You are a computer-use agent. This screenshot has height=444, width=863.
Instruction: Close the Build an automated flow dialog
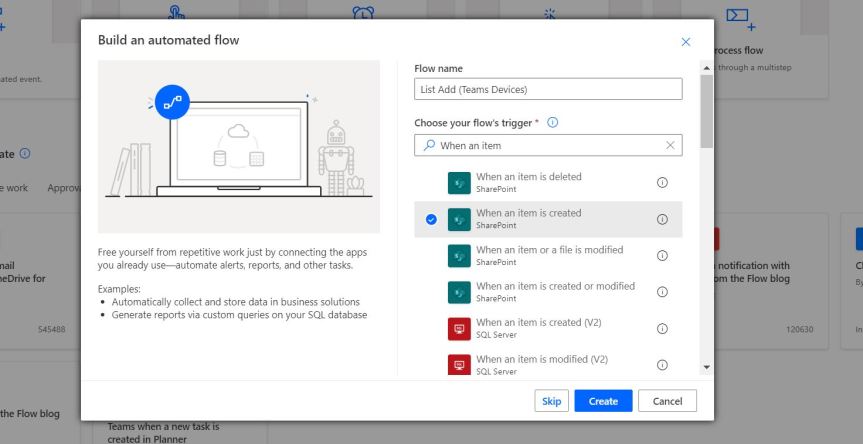(x=685, y=41)
